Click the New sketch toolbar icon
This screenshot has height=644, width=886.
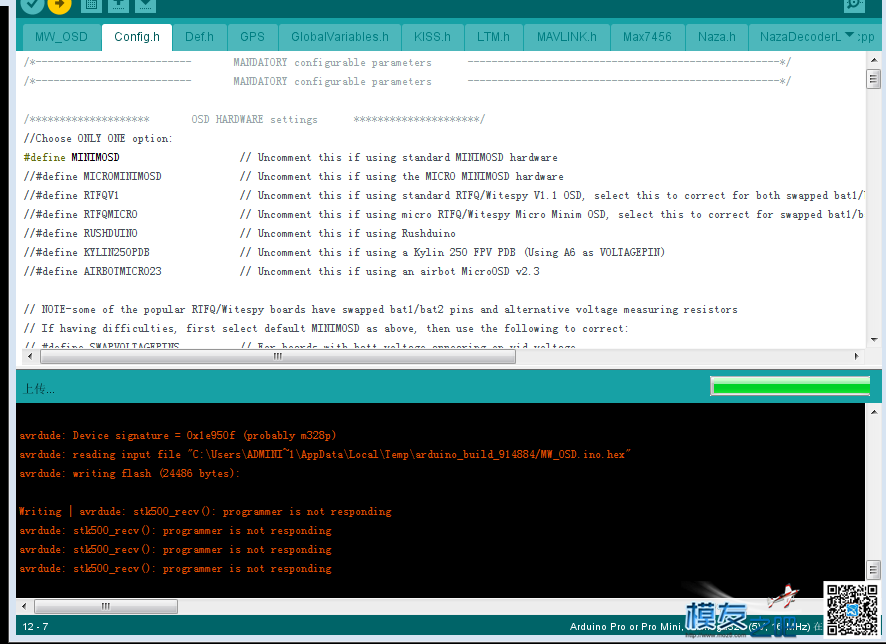91,5
